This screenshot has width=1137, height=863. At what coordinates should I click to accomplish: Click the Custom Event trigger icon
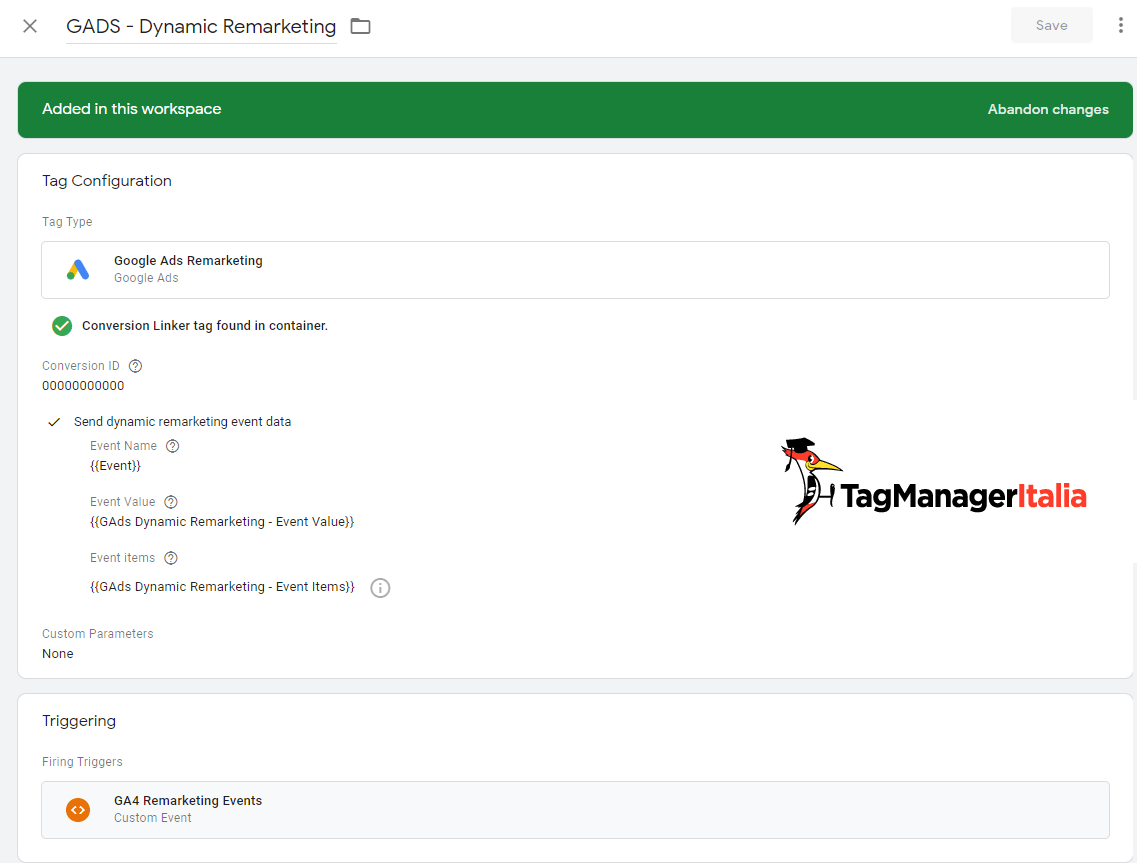78,809
